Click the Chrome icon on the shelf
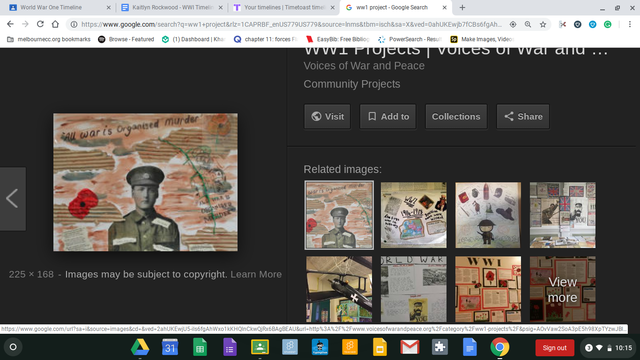Image resolution: width=640 pixels, height=360 pixels. 500,347
